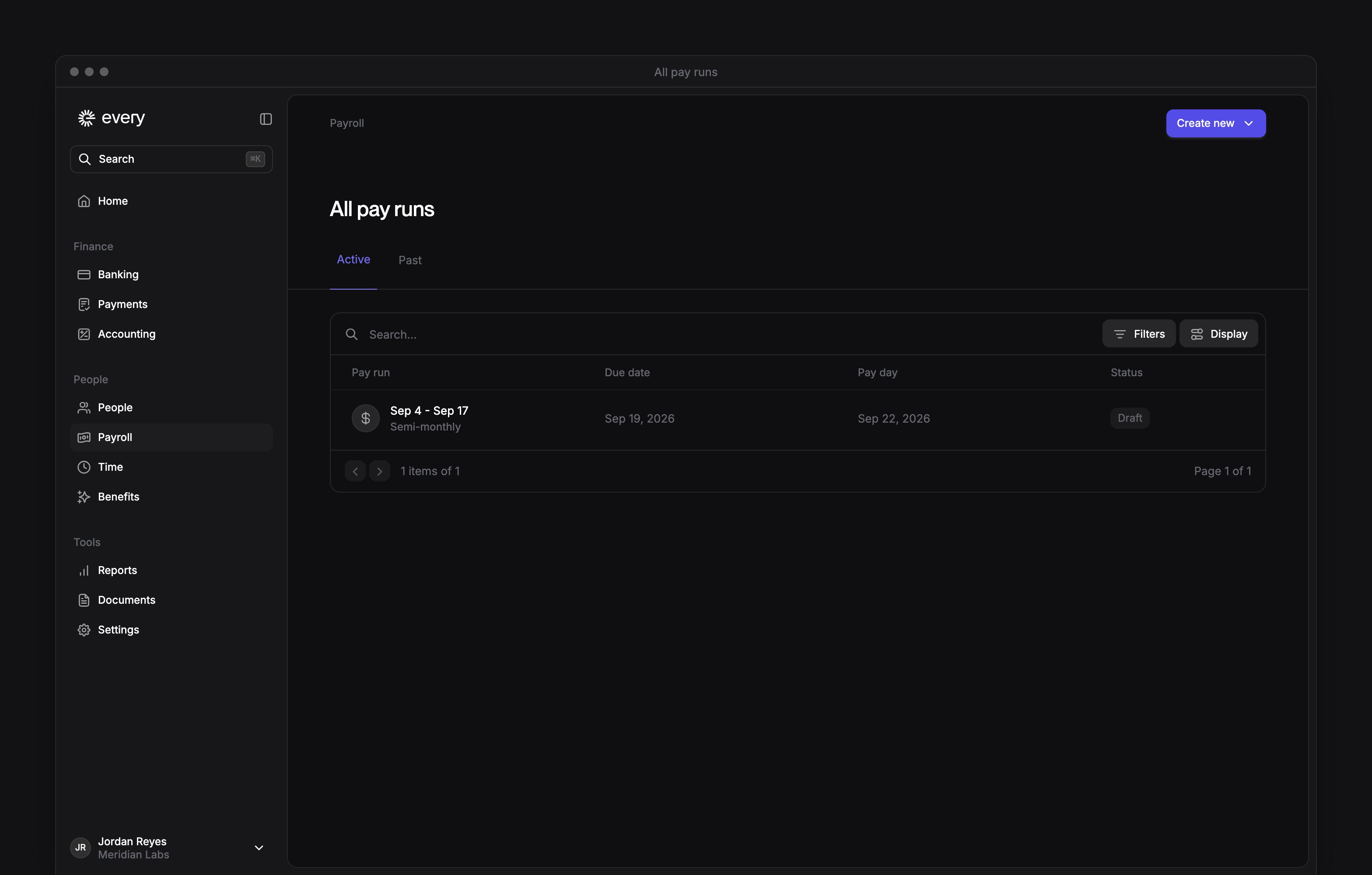Click the Banking card icon

click(x=84, y=275)
